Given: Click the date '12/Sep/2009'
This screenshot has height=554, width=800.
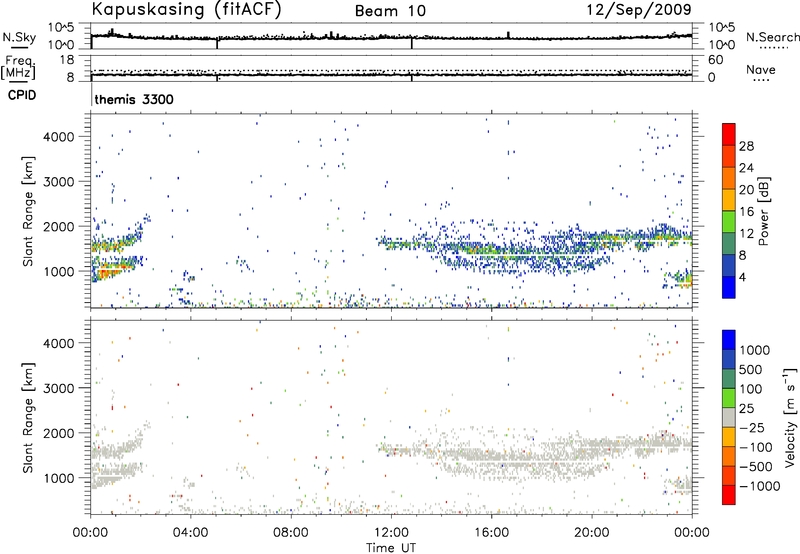Looking at the screenshot, I should (639, 10).
